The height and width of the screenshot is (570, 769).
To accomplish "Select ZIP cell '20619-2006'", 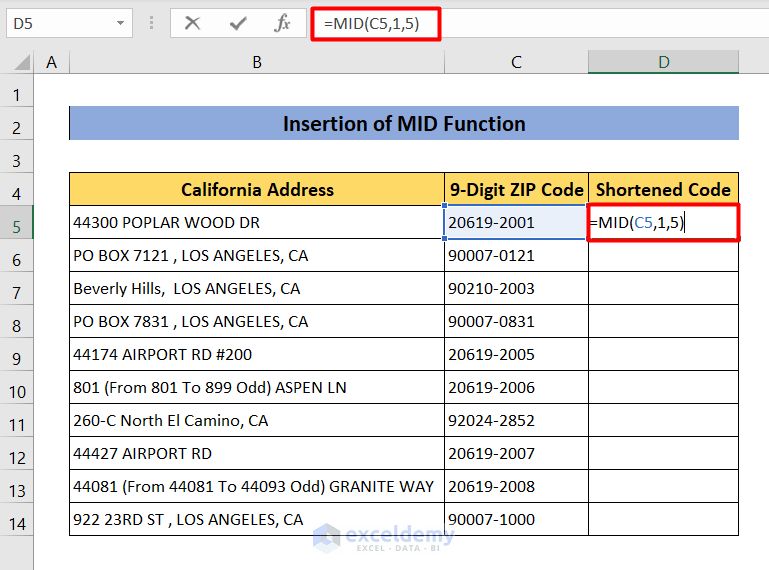I will tap(516, 387).
